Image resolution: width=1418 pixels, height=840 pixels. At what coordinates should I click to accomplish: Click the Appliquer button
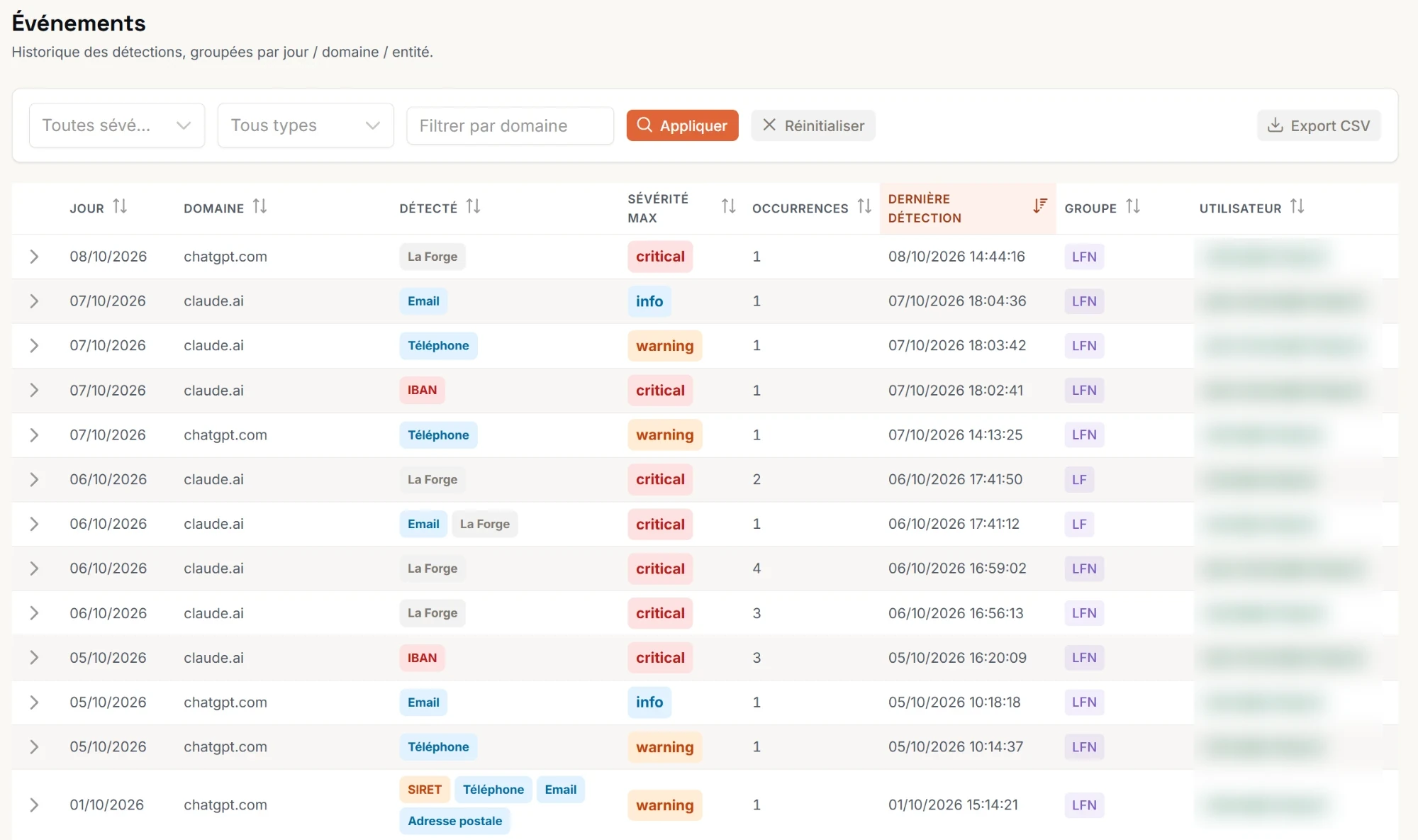pyautogui.click(x=682, y=125)
